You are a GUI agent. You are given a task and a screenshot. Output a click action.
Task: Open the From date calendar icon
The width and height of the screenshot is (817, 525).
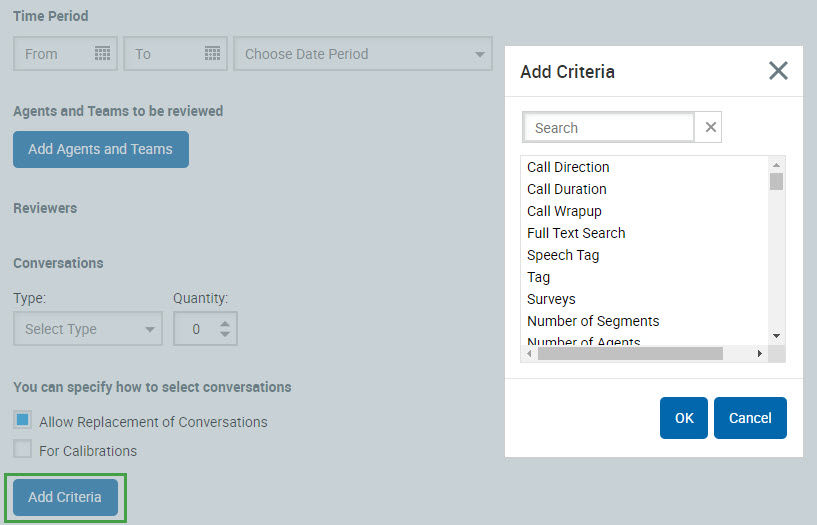click(x=102, y=54)
